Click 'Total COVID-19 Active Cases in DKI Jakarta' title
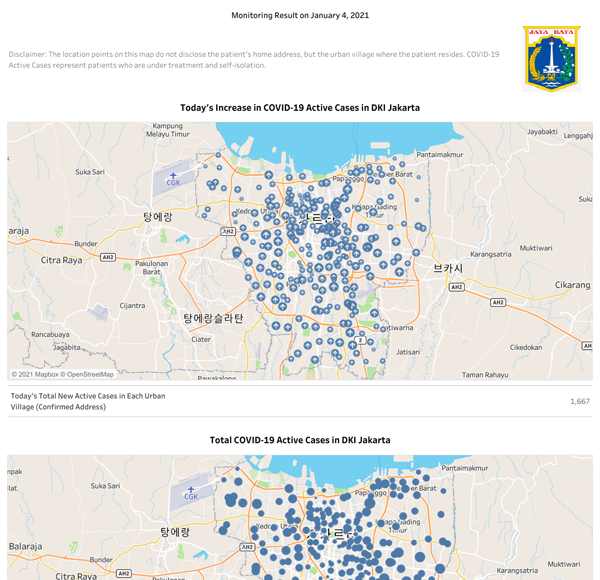This screenshot has height=580, width=600. [300, 440]
